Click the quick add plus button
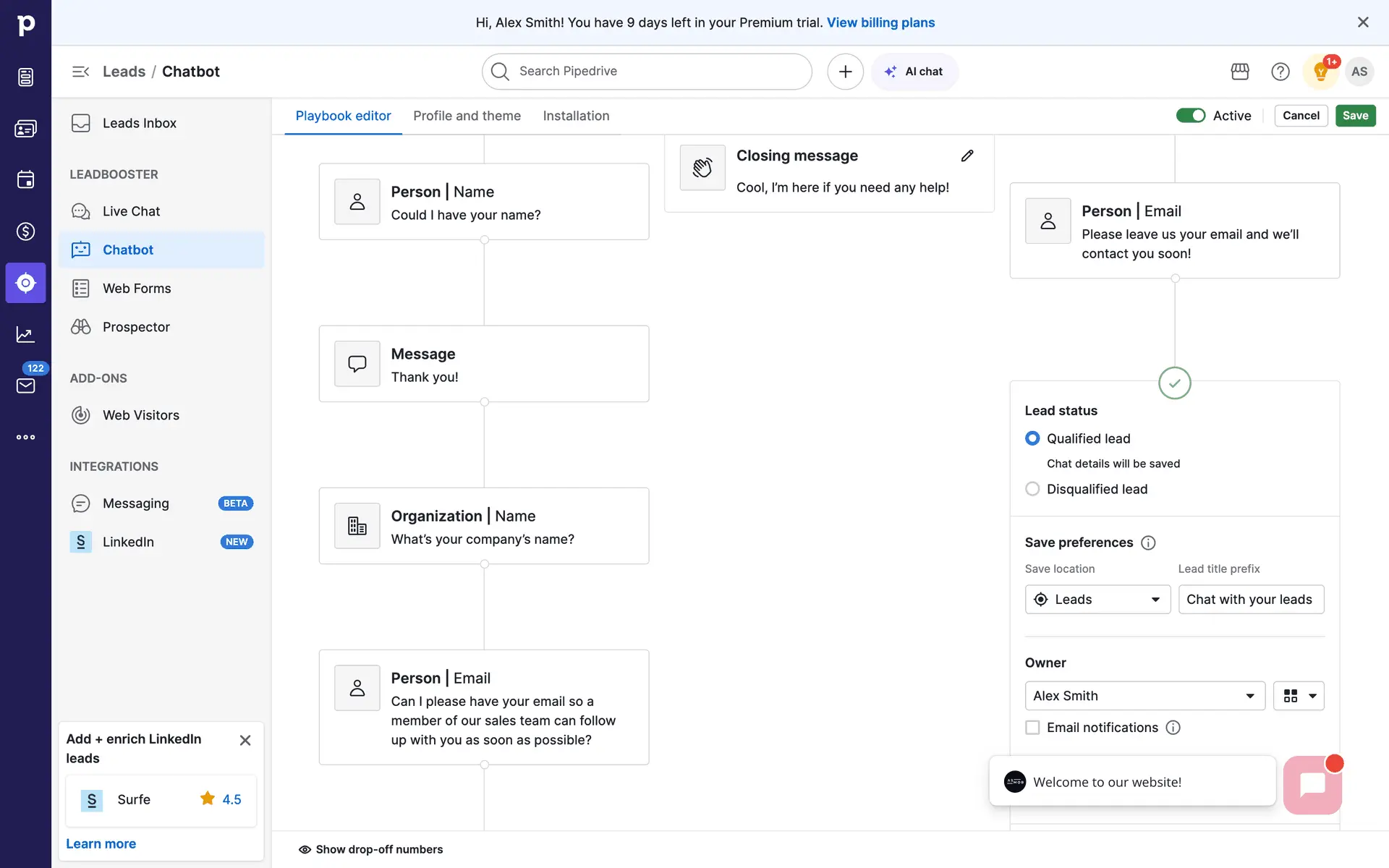Viewport: 1389px width, 868px height. click(845, 72)
